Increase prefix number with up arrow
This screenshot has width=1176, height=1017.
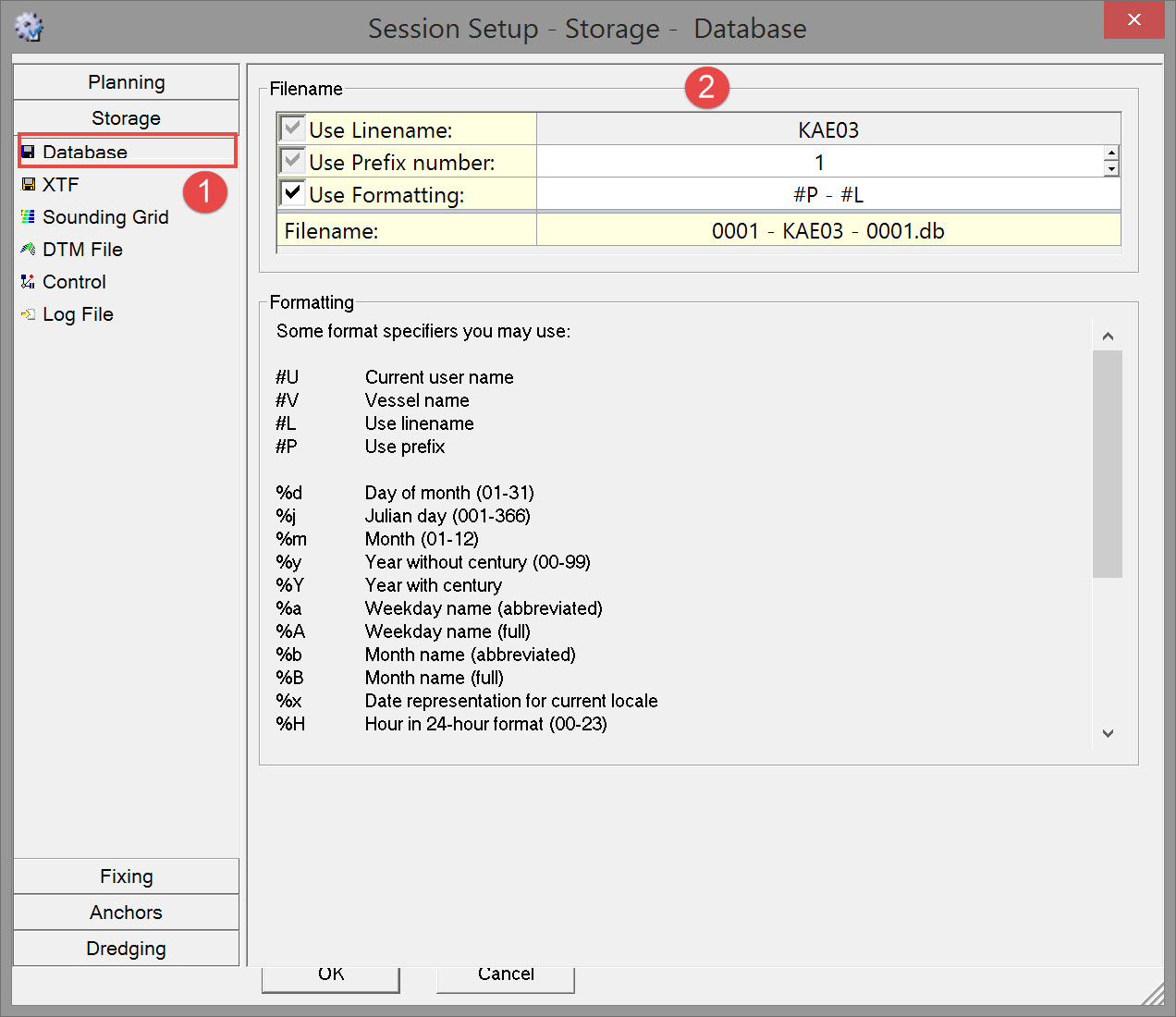click(1111, 153)
